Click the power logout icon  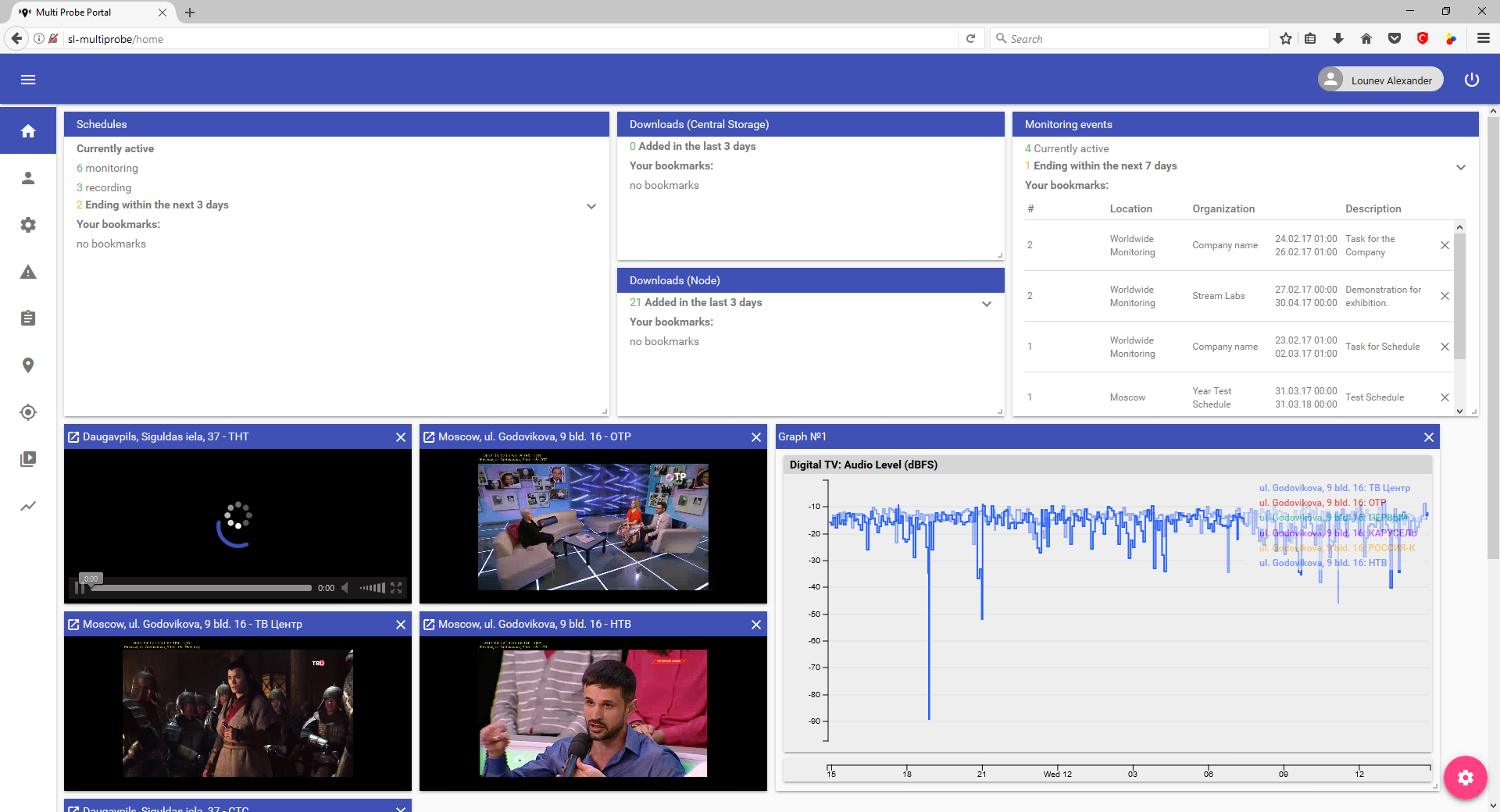coord(1471,80)
